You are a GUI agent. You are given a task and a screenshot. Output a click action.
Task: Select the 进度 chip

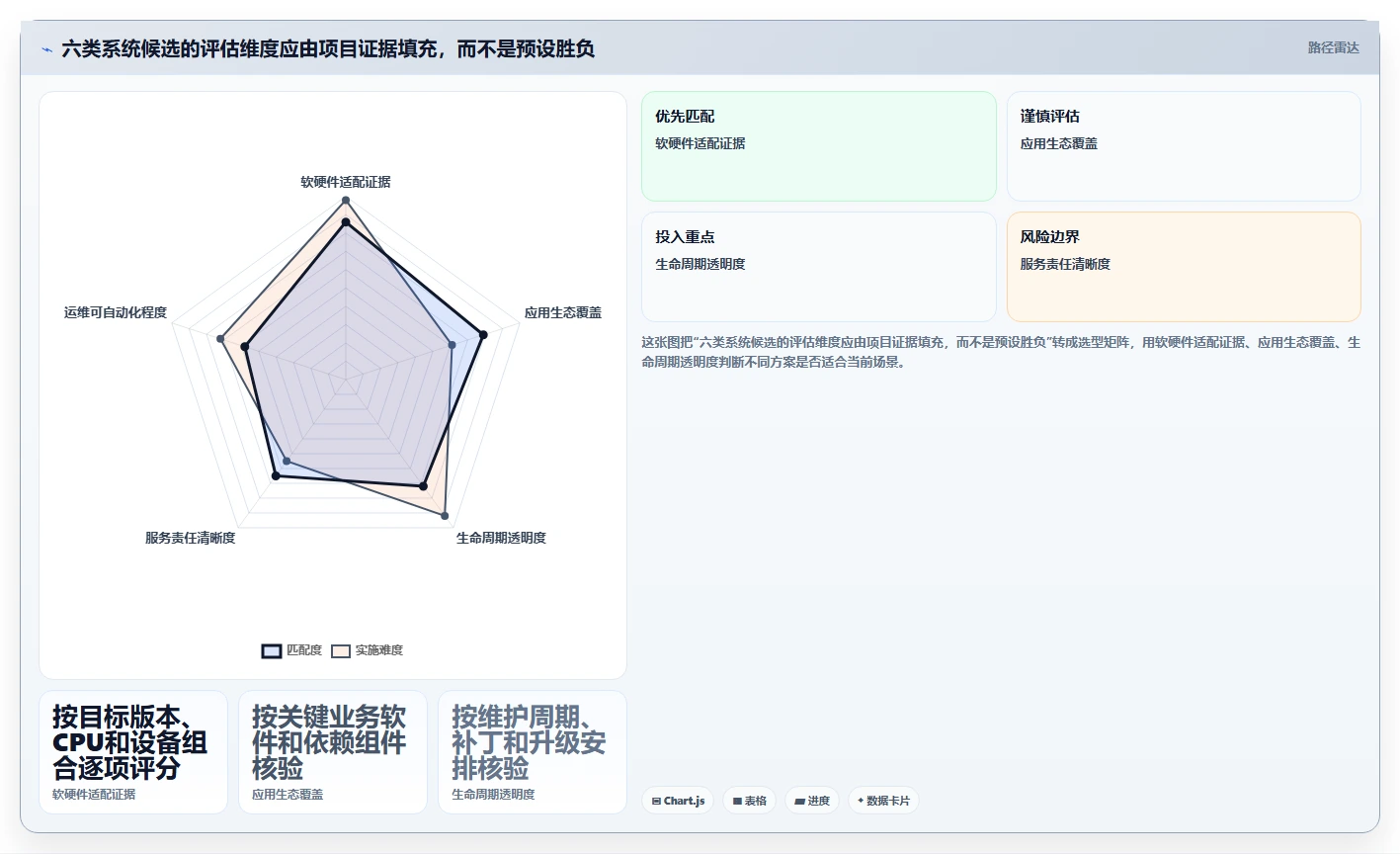(812, 801)
